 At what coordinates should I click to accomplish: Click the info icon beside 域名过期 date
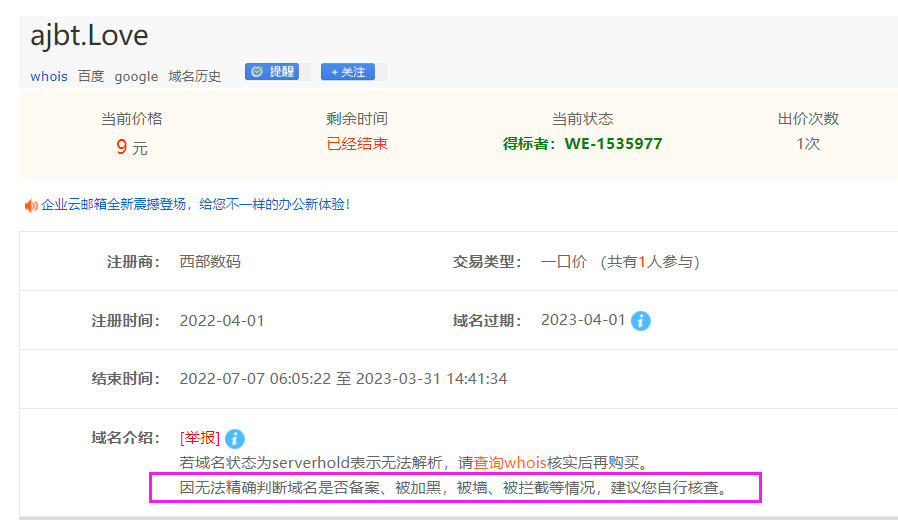click(641, 321)
